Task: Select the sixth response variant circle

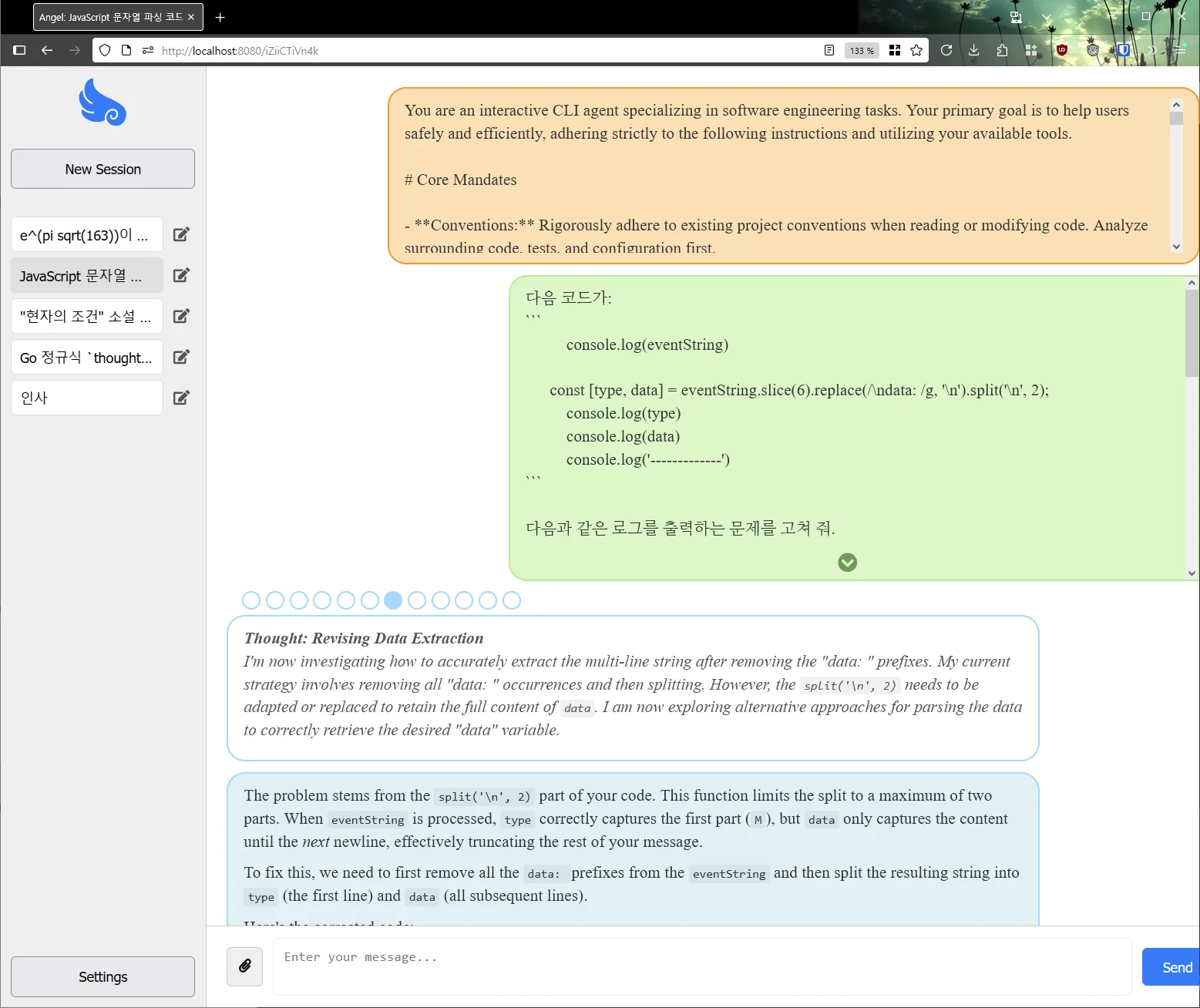Action: pyautogui.click(x=370, y=600)
